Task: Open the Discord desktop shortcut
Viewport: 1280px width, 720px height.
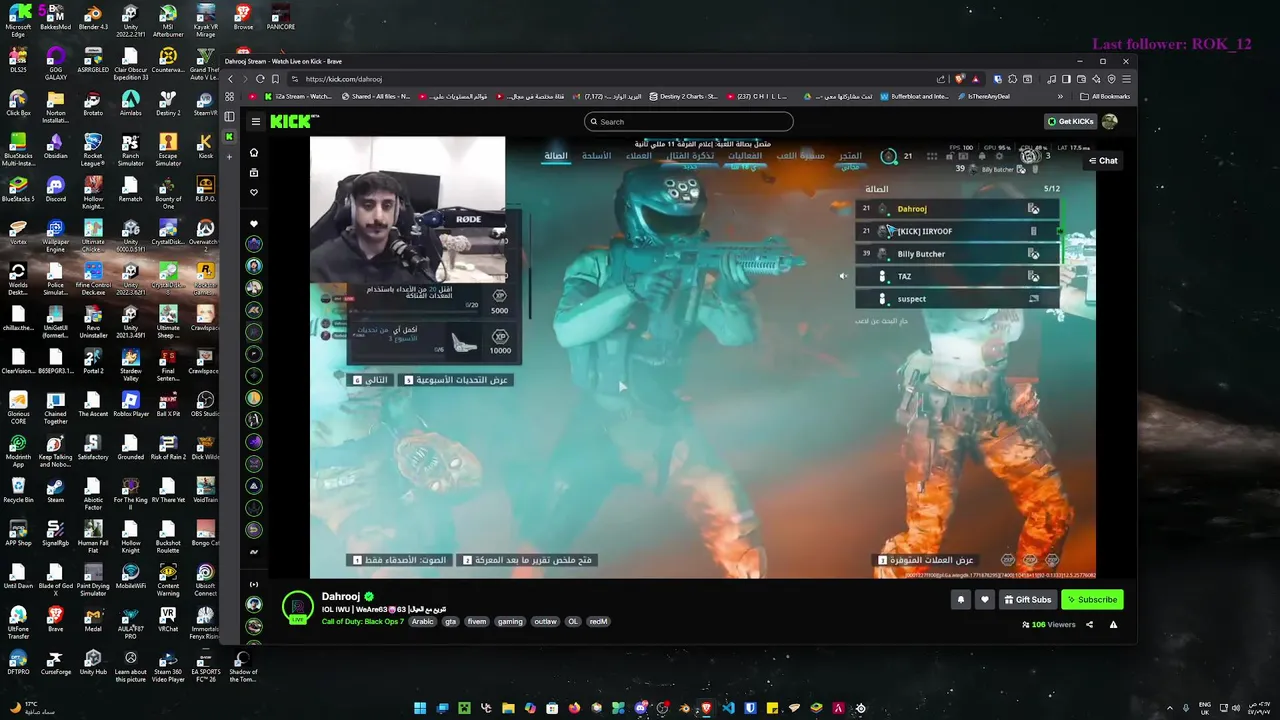Action: (x=56, y=189)
